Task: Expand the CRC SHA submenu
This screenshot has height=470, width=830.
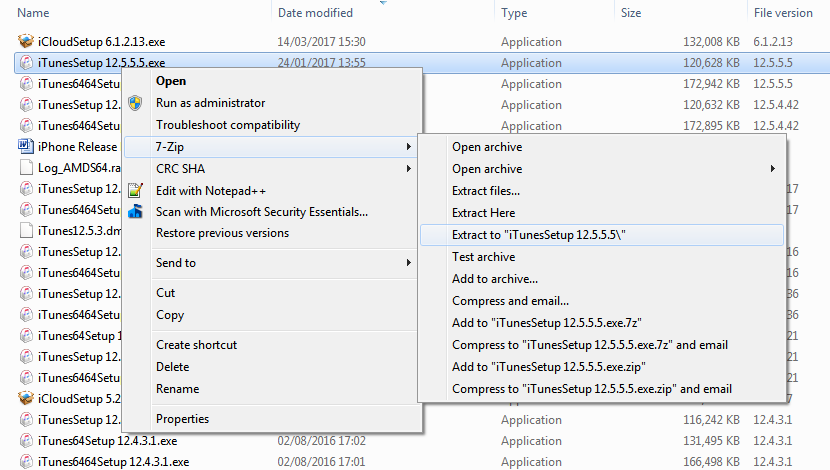Action: point(408,169)
